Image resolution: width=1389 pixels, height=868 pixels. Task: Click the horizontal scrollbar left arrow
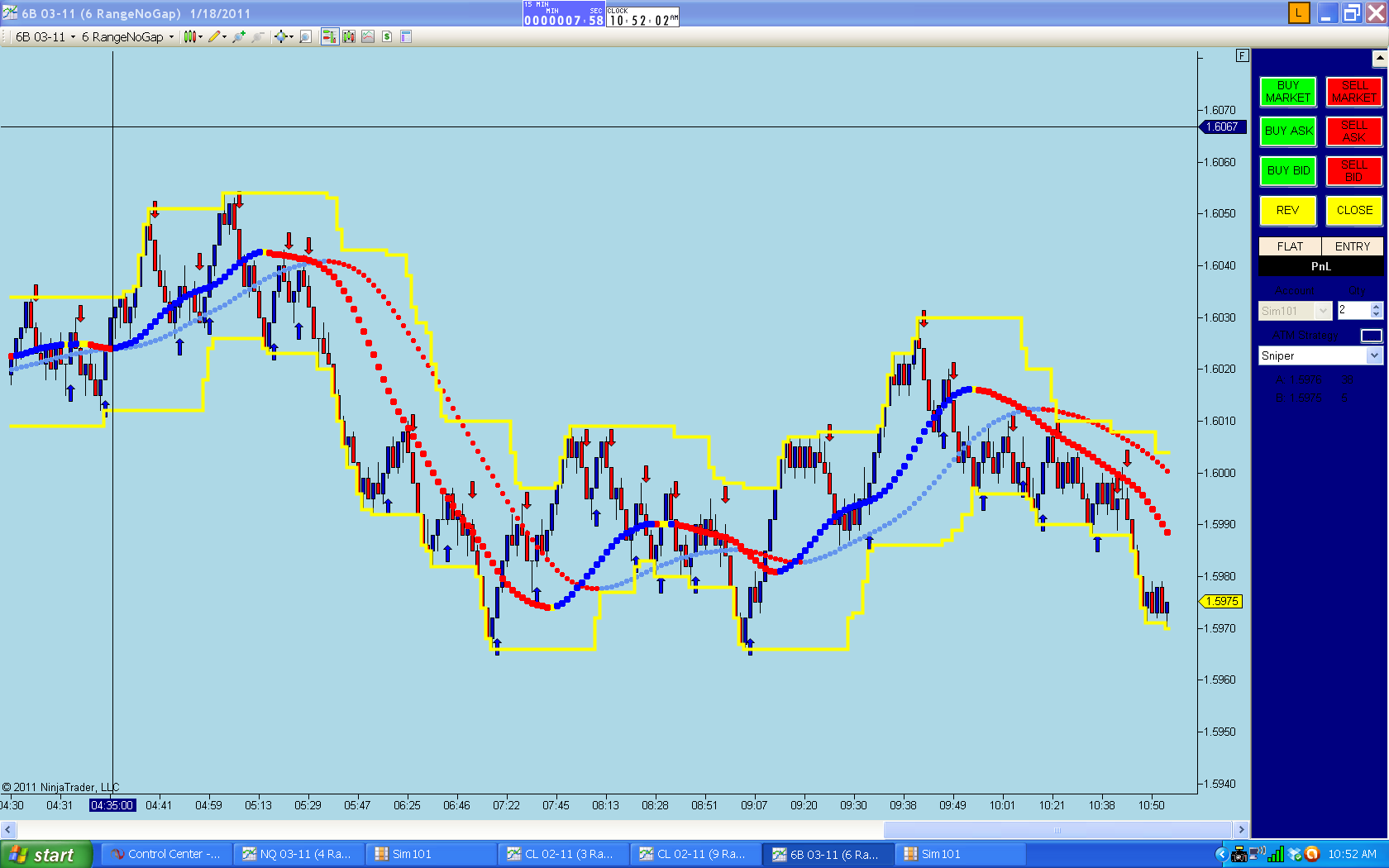pyautogui.click(x=8, y=829)
